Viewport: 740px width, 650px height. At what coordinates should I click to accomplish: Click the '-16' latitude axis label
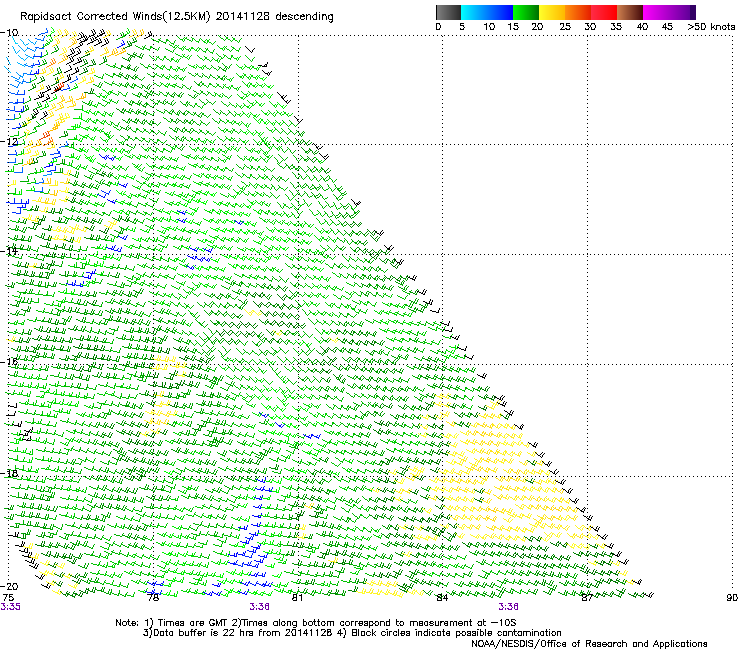coord(9,362)
